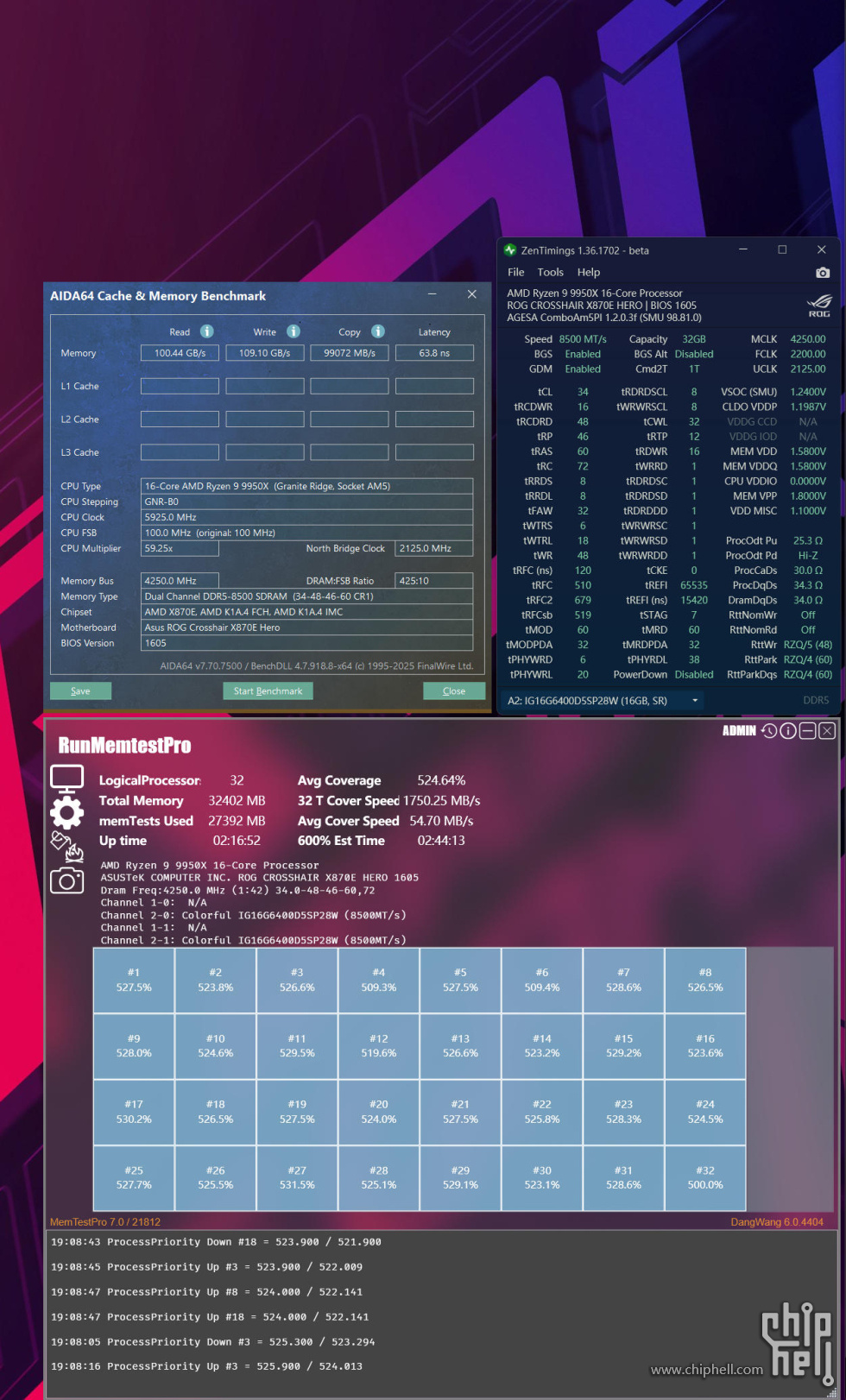The height and width of the screenshot is (1400, 846).
Task: Click the tREFI value 65535 in ZenTimings
Action: [x=694, y=585]
